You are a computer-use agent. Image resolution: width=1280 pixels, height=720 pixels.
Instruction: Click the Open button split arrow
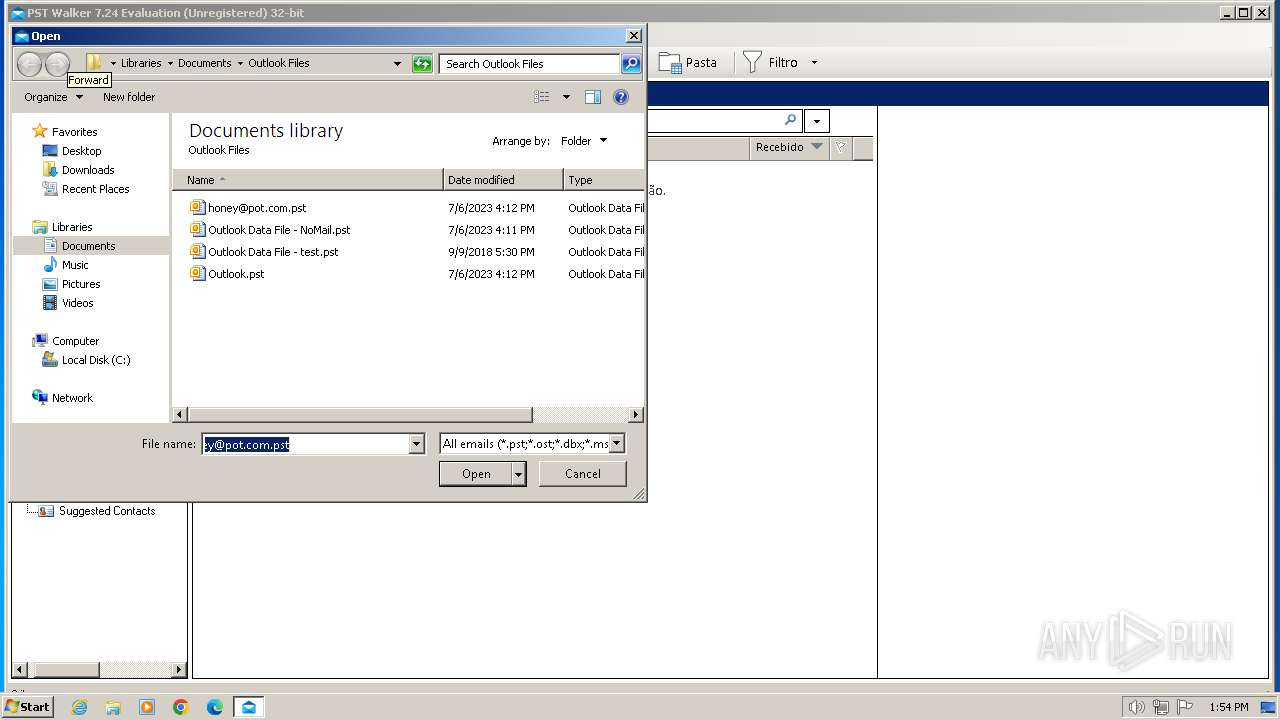point(519,474)
